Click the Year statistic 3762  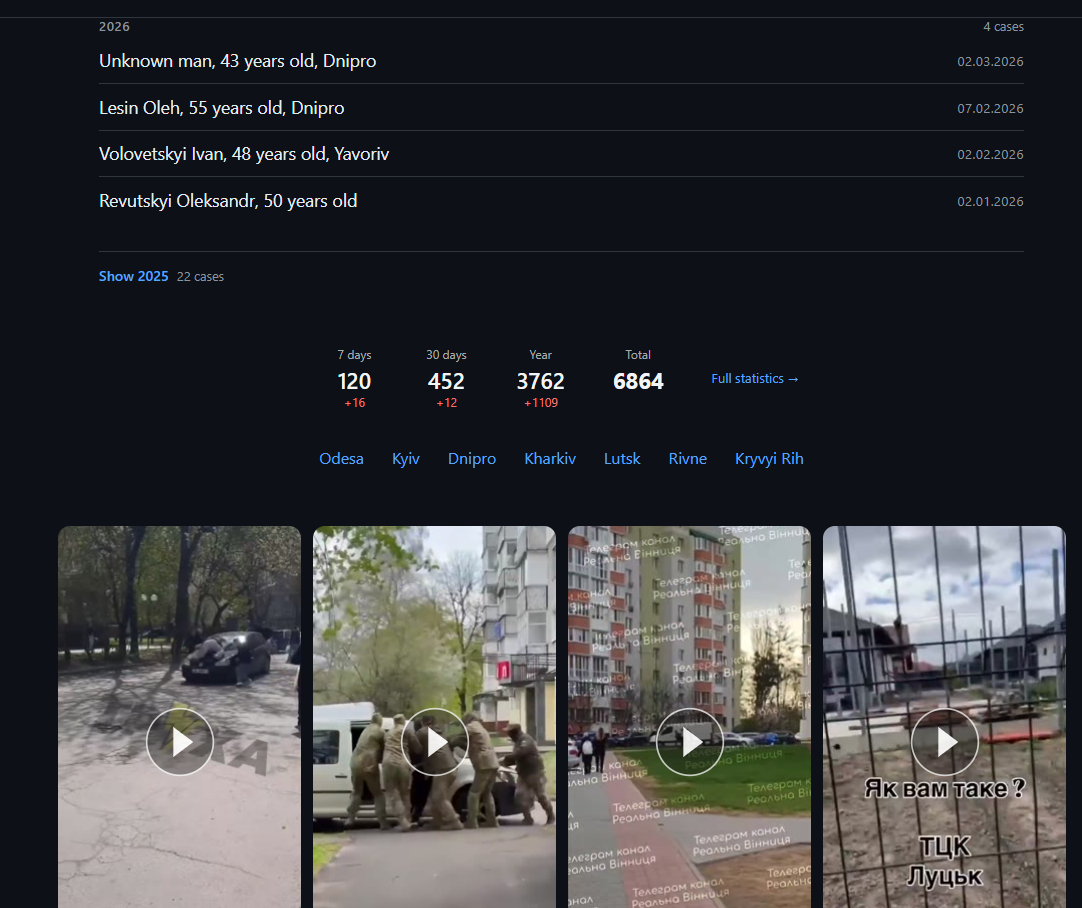(540, 381)
